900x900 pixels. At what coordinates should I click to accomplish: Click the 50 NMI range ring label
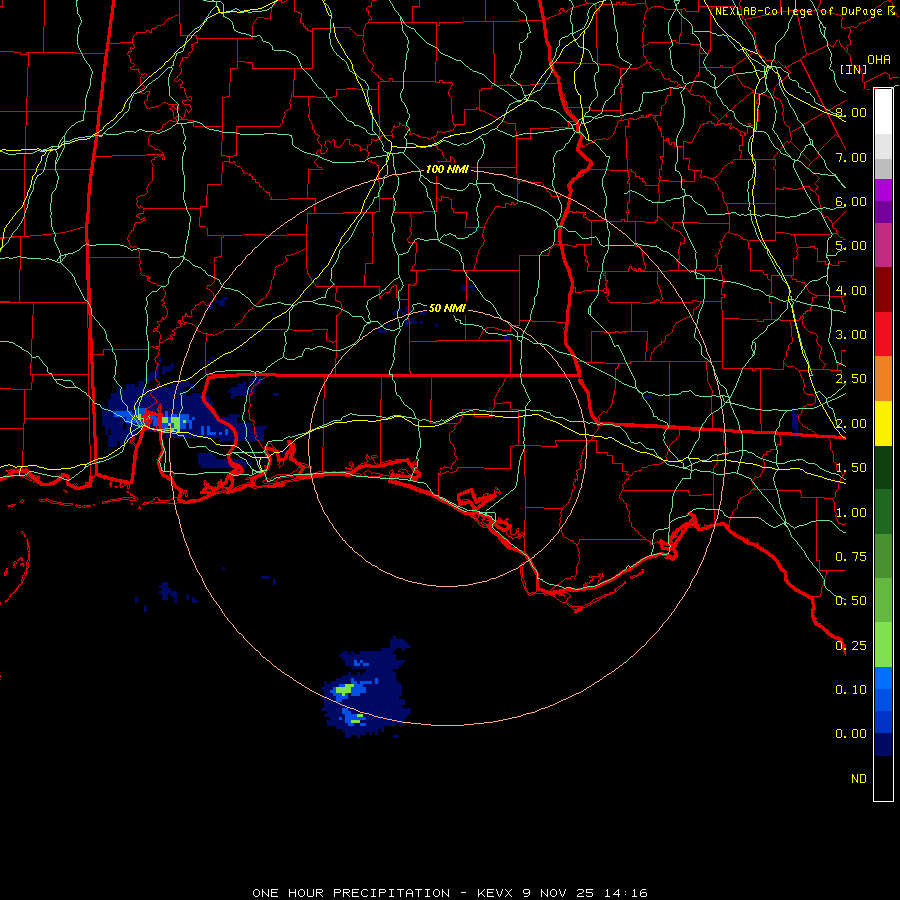(447, 308)
